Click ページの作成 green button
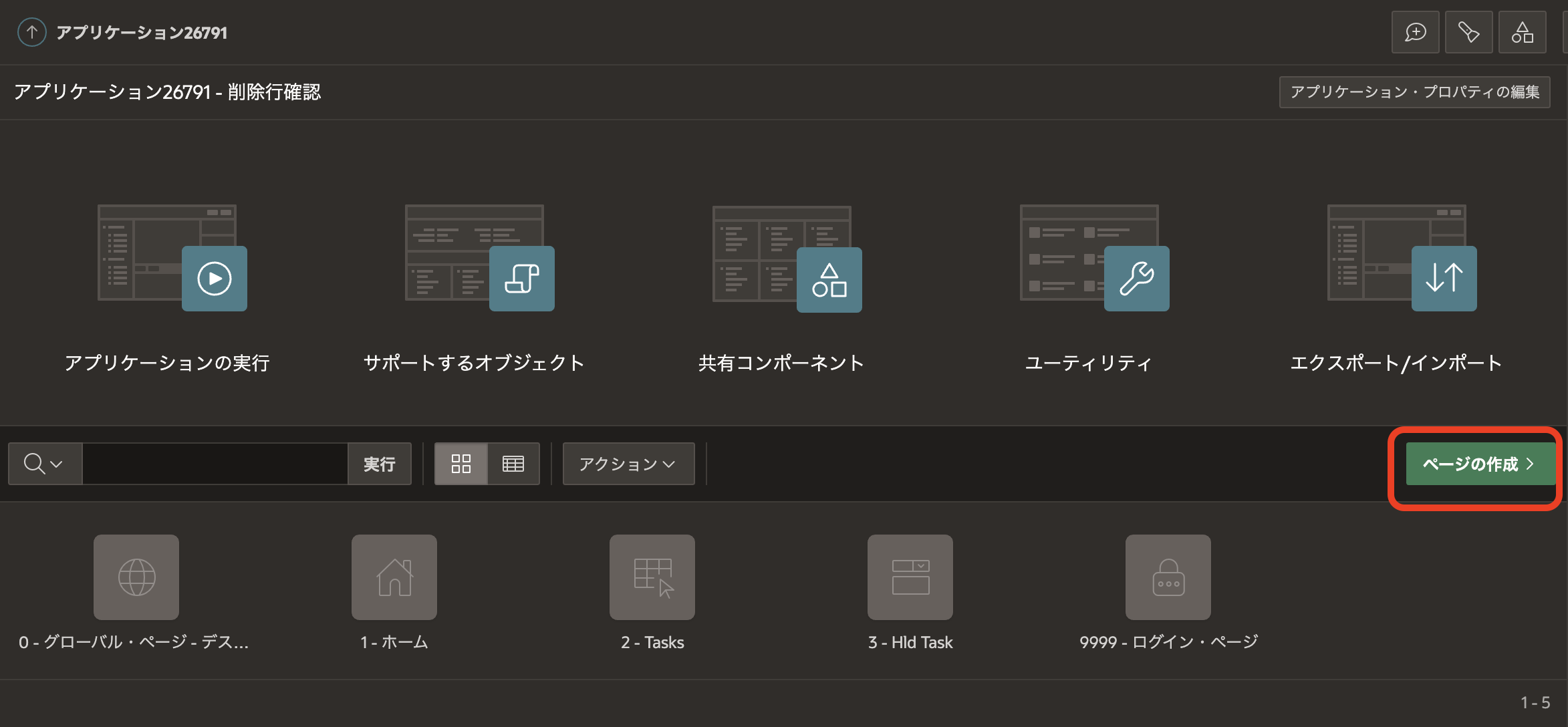This screenshot has width=1568, height=727. tap(1478, 464)
